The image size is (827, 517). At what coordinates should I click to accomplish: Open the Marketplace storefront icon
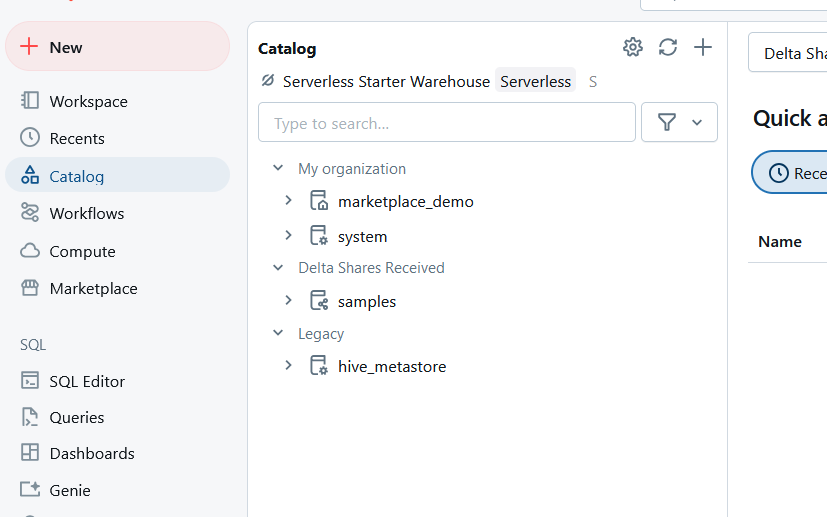pyautogui.click(x=93, y=288)
